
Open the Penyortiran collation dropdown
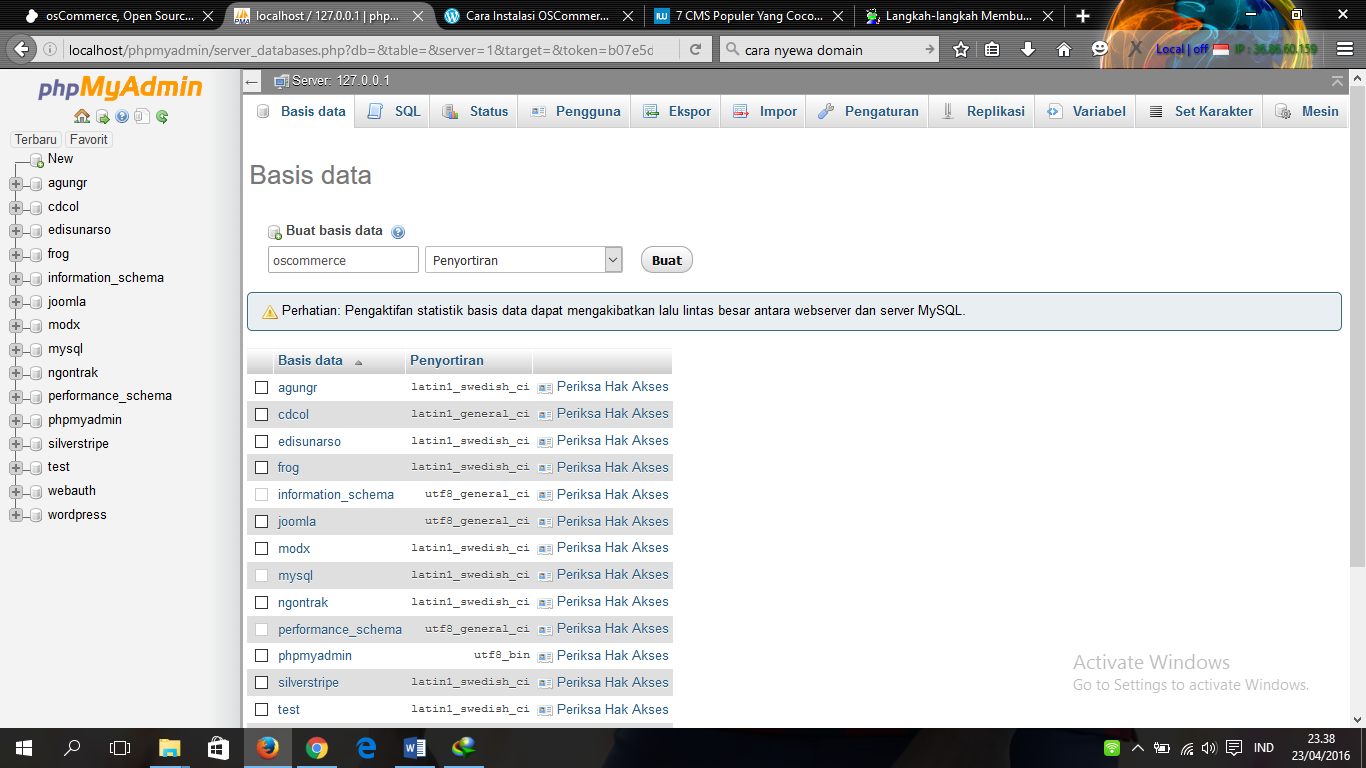point(524,260)
